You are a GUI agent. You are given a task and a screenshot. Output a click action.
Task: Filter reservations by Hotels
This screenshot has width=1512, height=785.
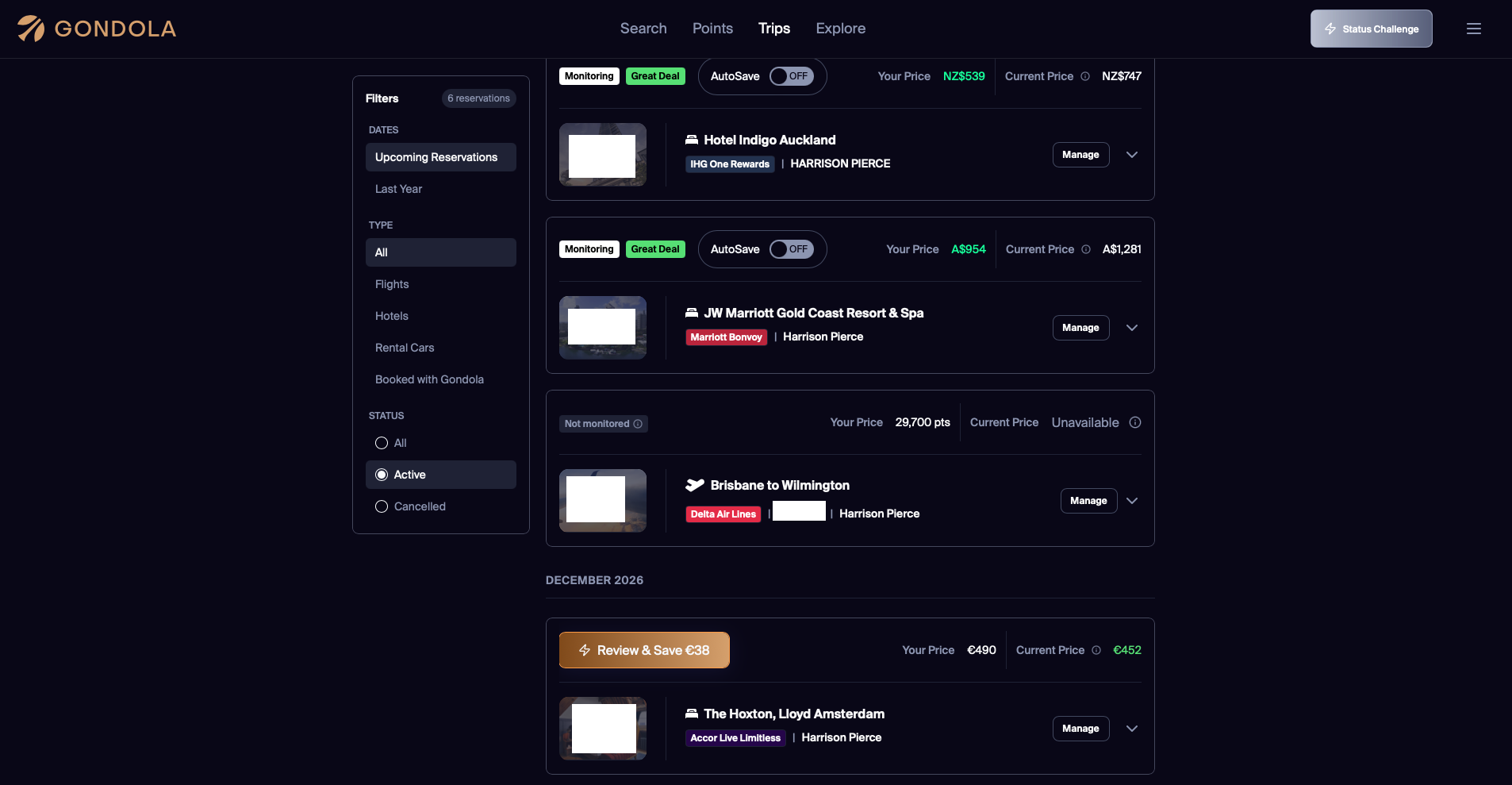441,316
